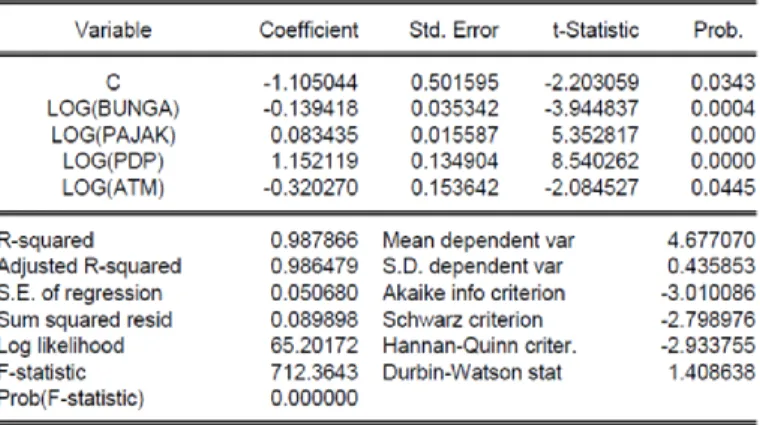This screenshot has height=425, width=760.
Task: Click the Prob(F-statistic) label
Action: [72, 398]
